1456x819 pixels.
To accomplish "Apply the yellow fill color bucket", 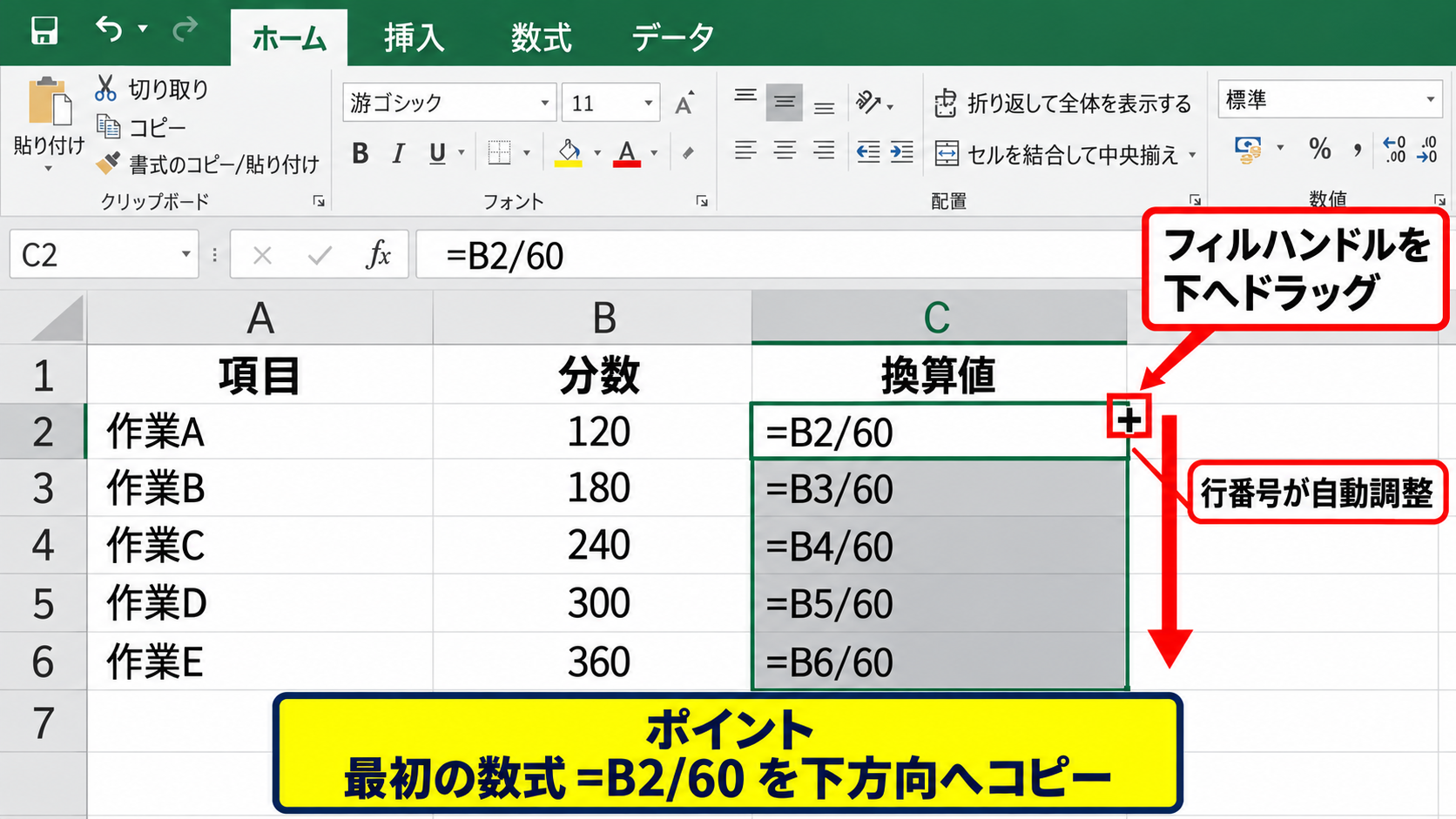I will click(x=569, y=153).
